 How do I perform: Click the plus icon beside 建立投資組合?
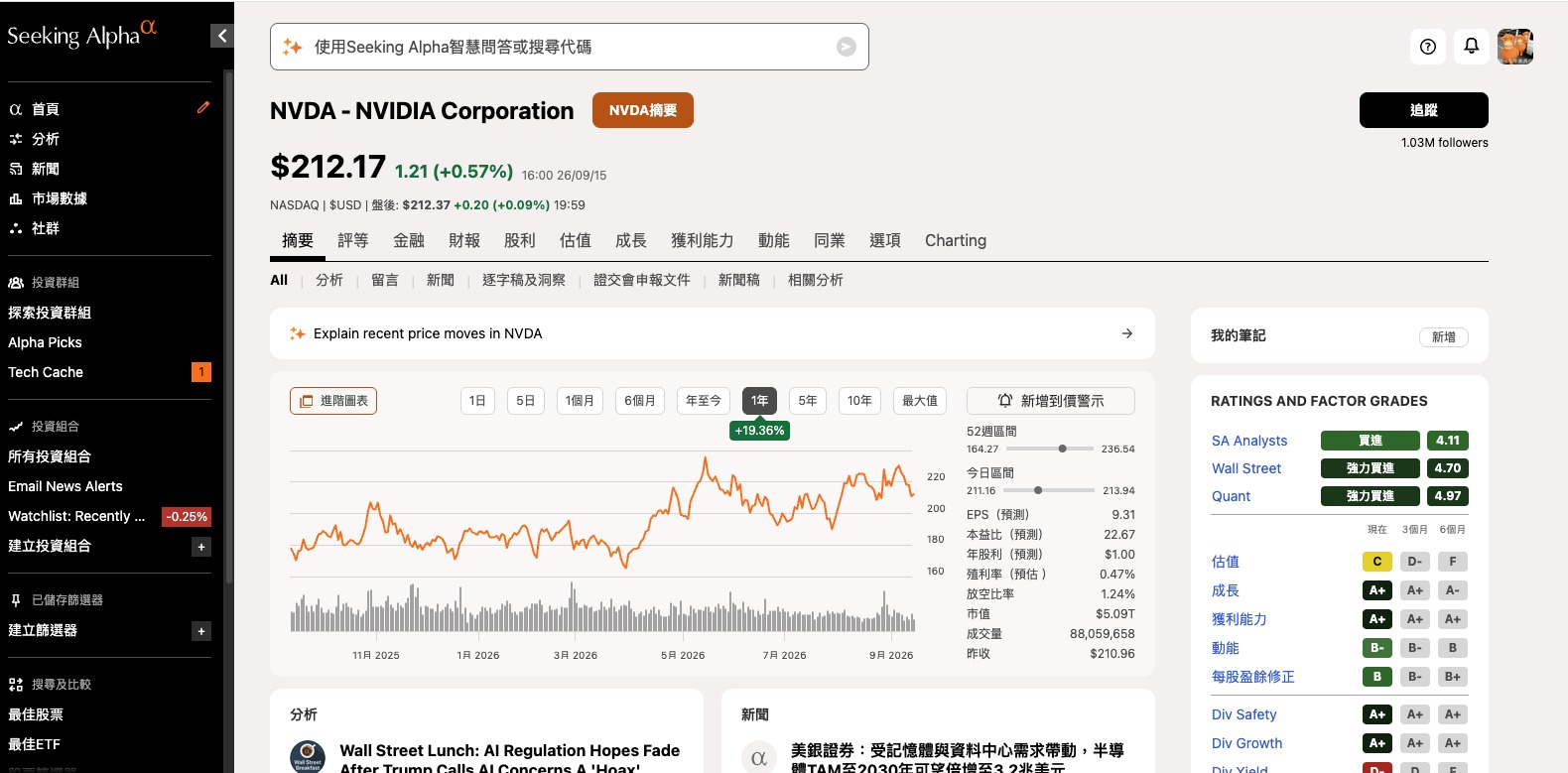click(201, 547)
